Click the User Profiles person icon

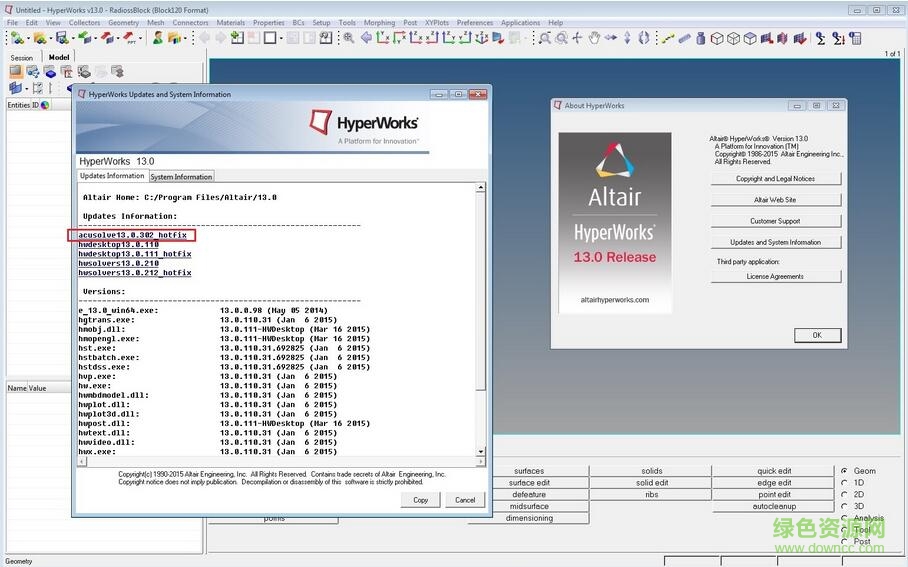pyautogui.click(x=157, y=38)
